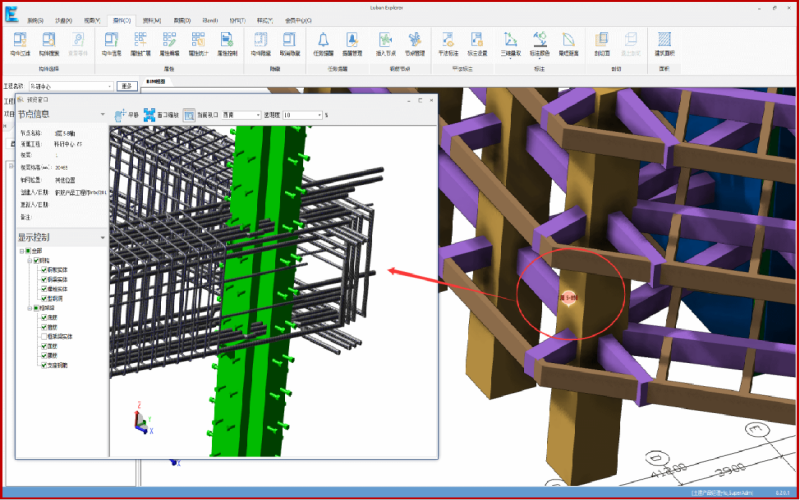The height and width of the screenshot is (500, 800).
Task: Click the 更多 button beside project name
Action: [127, 86]
